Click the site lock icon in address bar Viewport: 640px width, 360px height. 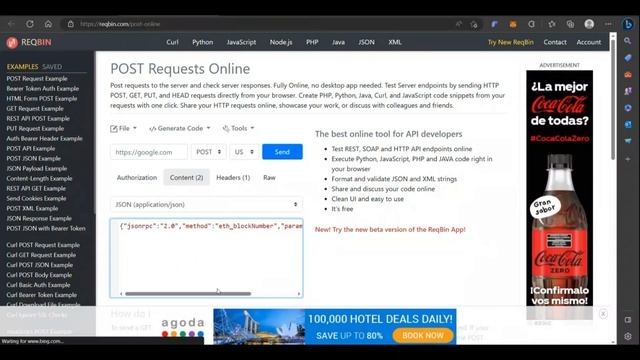tap(71, 24)
